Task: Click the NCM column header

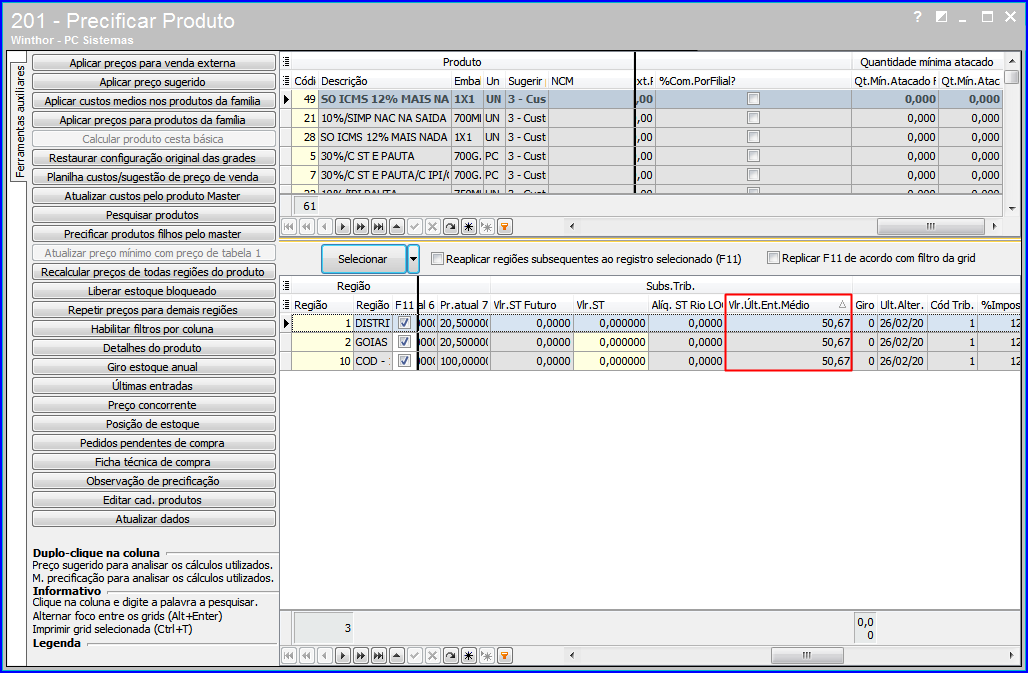Action: coord(591,81)
